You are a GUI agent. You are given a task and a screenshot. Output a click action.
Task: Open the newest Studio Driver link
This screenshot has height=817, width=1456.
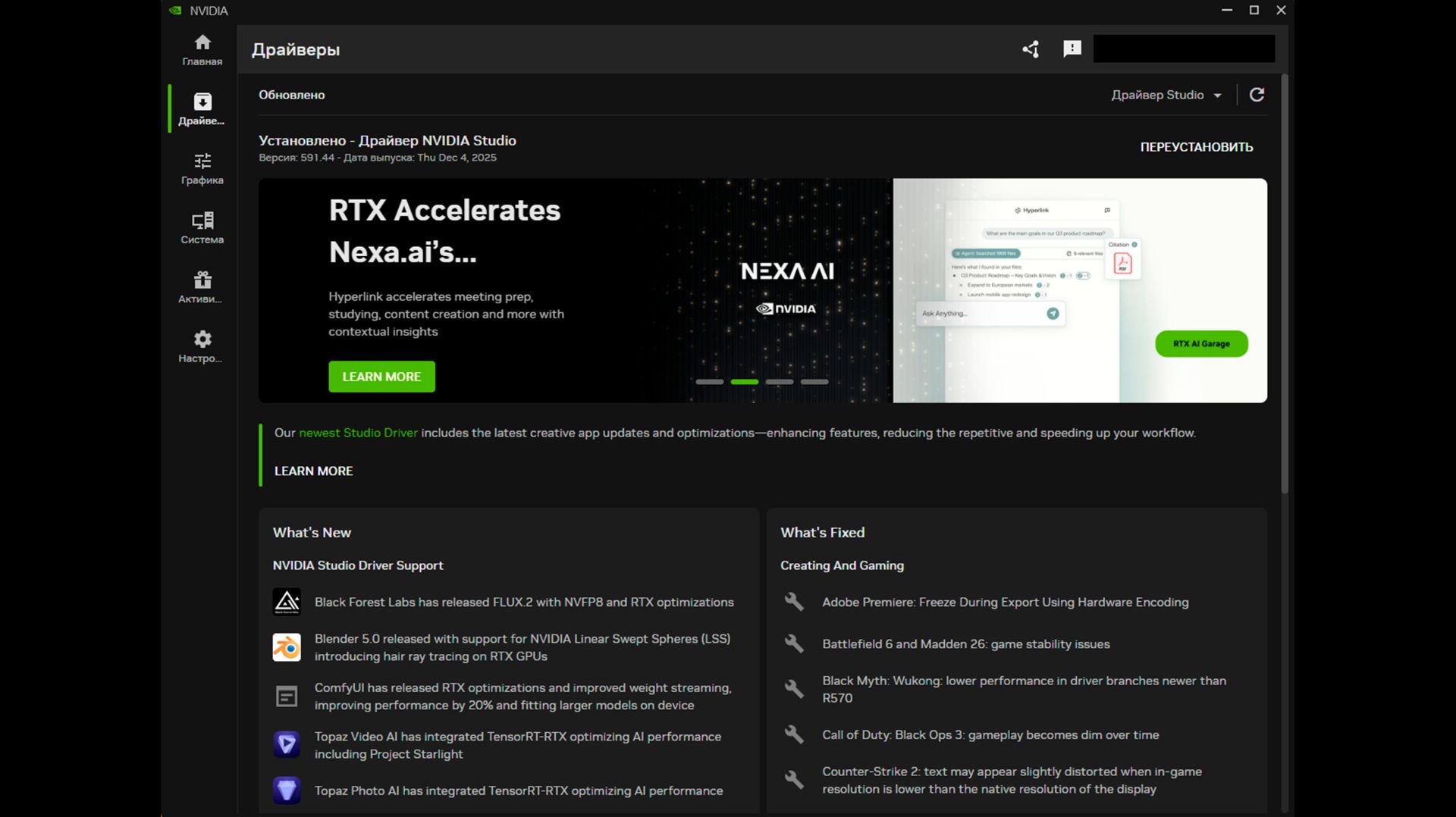point(358,433)
